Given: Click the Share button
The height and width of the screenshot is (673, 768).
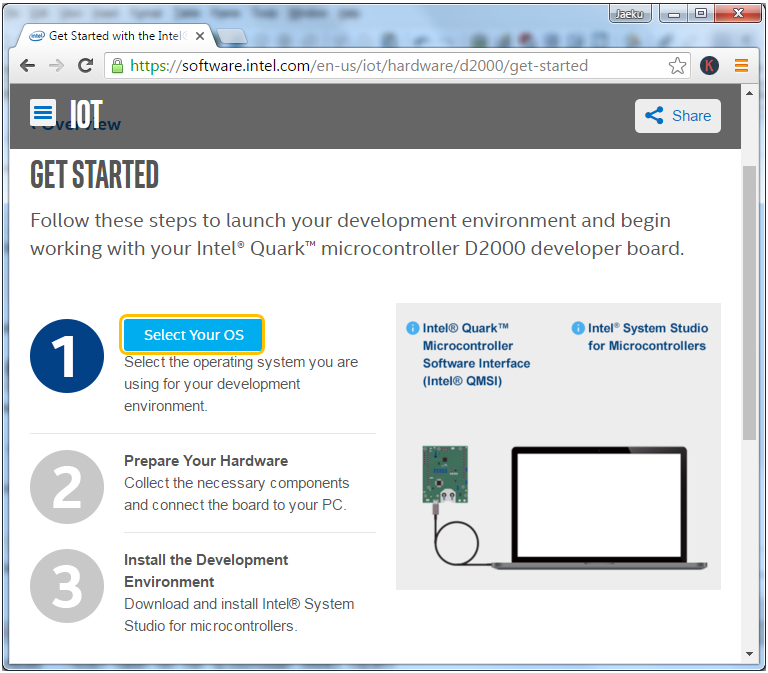Looking at the screenshot, I should [x=677, y=116].
